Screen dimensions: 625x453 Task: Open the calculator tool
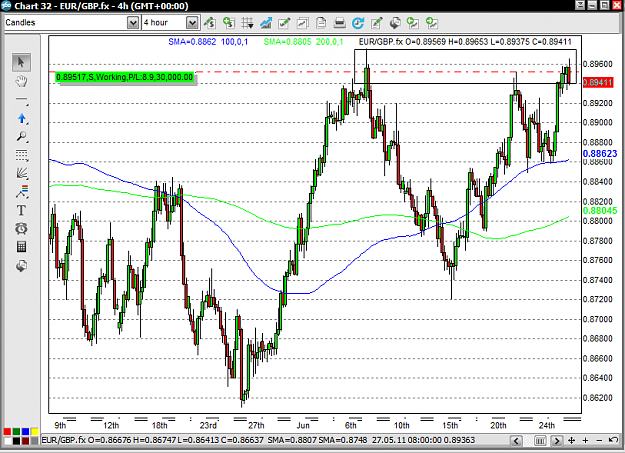coord(22,247)
